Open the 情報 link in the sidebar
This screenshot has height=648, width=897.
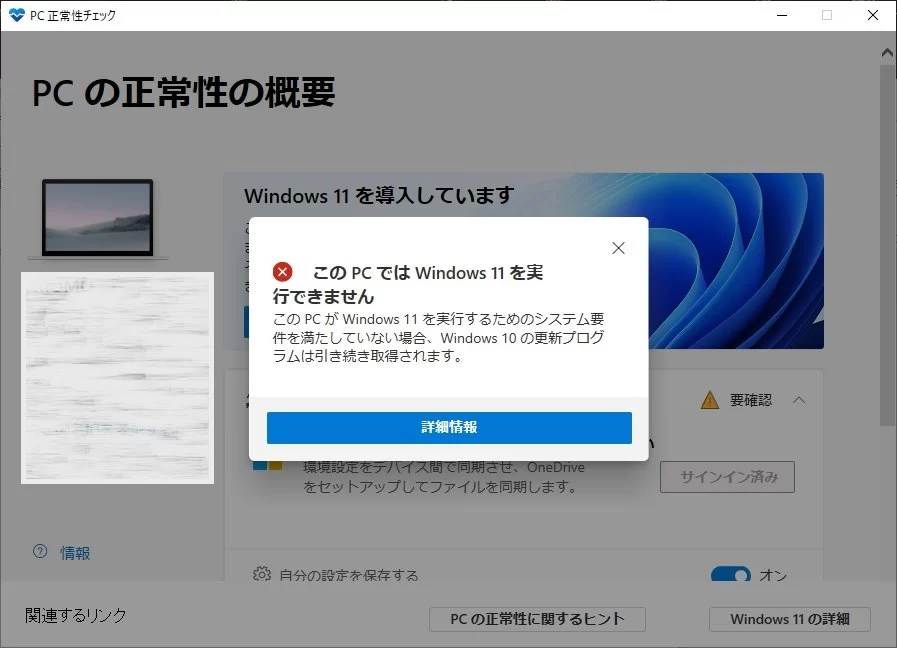pyautogui.click(x=75, y=553)
